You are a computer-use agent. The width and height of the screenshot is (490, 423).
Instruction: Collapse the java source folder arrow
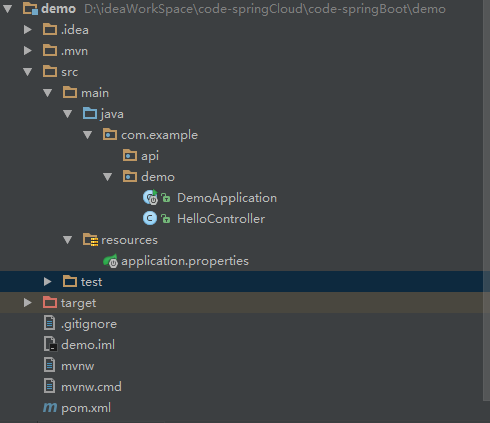68,114
